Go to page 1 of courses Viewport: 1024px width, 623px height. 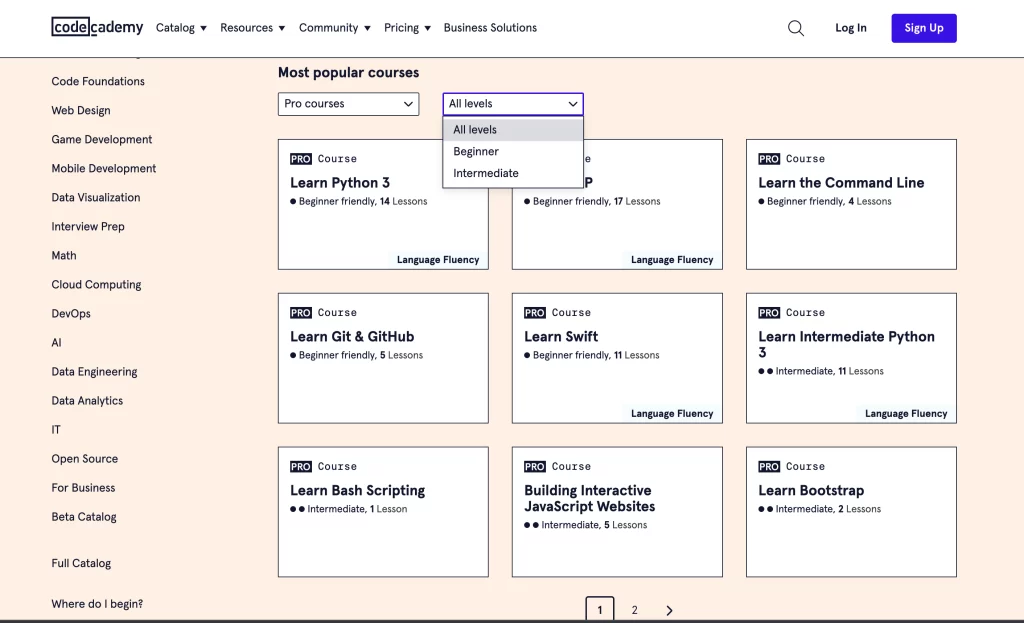click(600, 609)
